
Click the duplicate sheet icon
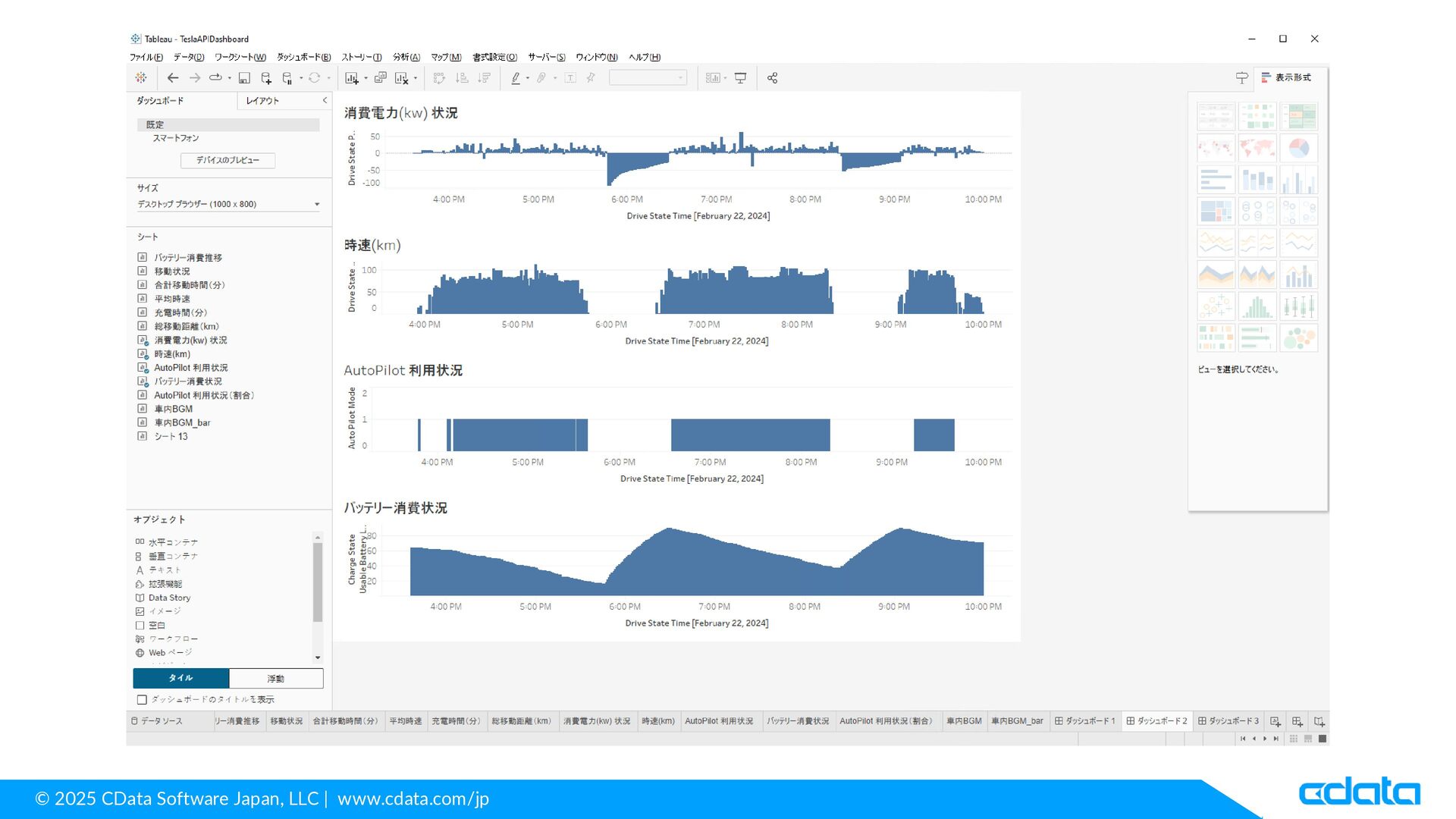point(381,78)
